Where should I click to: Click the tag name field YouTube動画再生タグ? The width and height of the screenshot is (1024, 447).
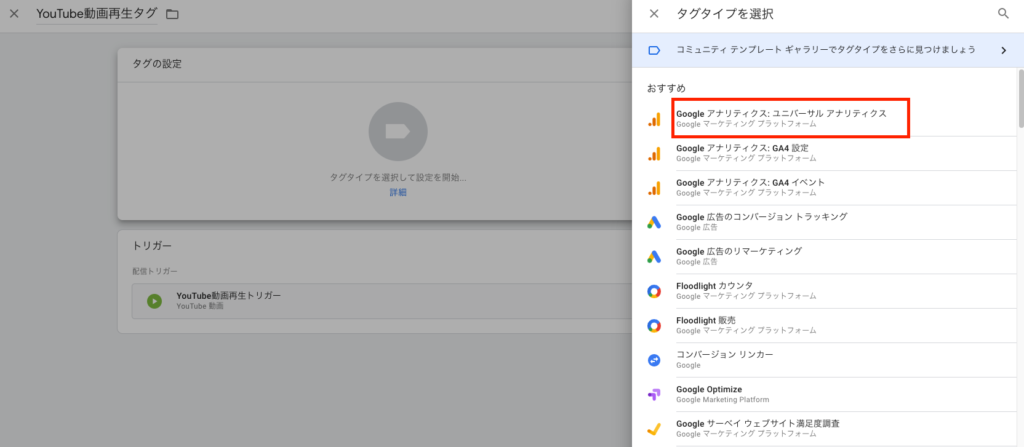pos(97,14)
